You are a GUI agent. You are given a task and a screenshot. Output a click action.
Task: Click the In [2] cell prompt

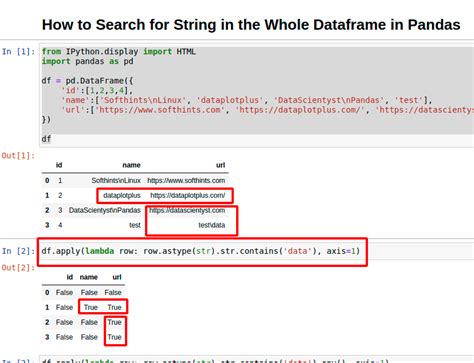(19, 251)
